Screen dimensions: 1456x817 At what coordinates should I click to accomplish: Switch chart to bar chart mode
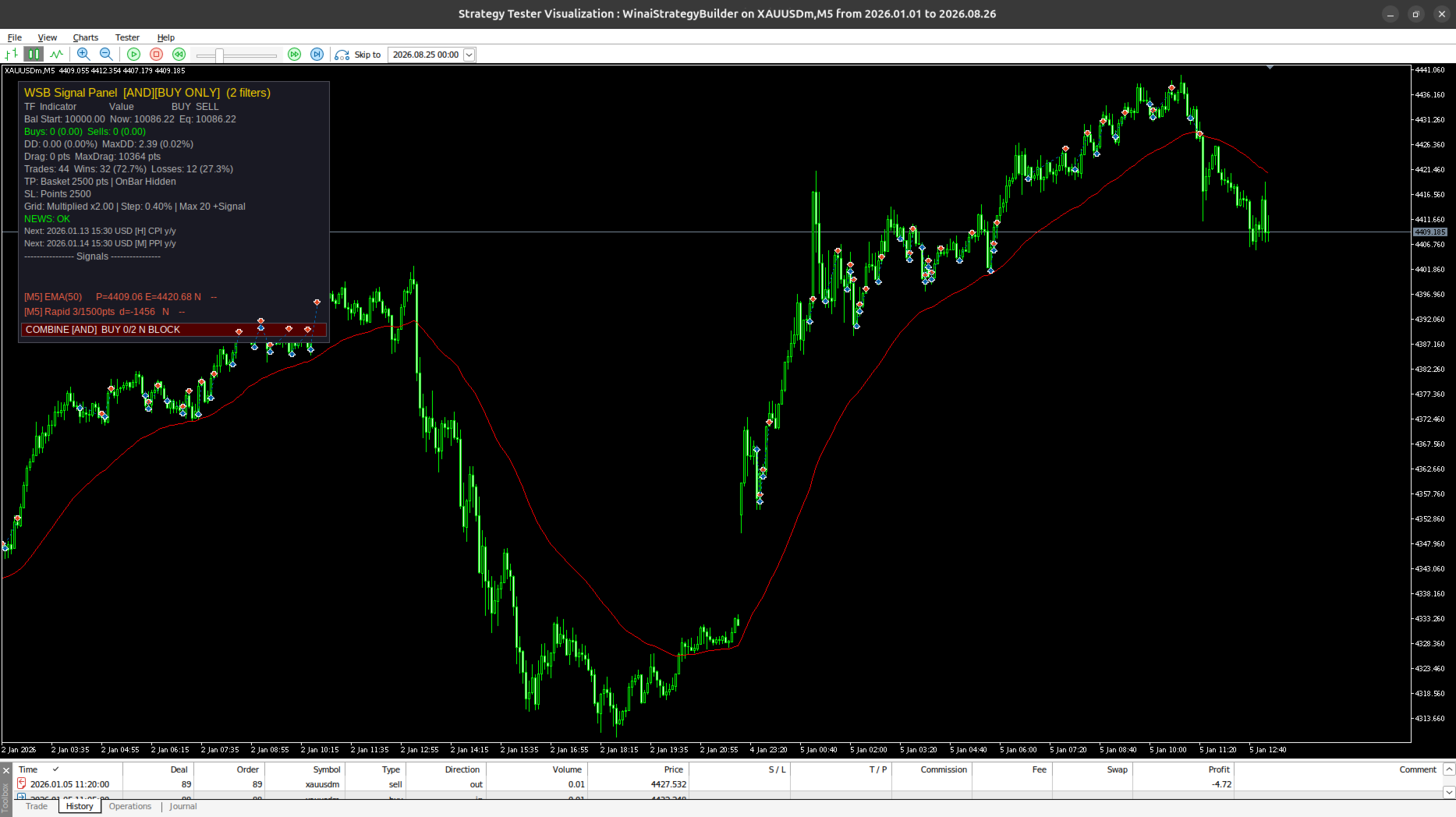11,54
